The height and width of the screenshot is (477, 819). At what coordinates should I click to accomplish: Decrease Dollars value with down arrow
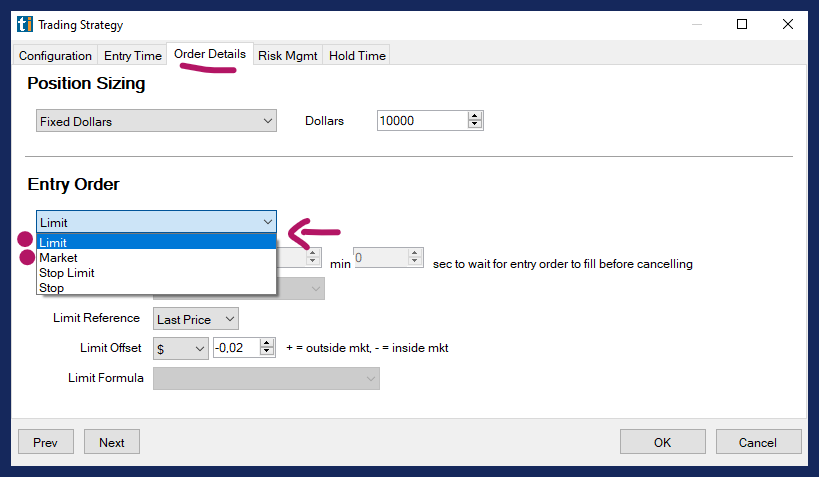(x=475, y=126)
